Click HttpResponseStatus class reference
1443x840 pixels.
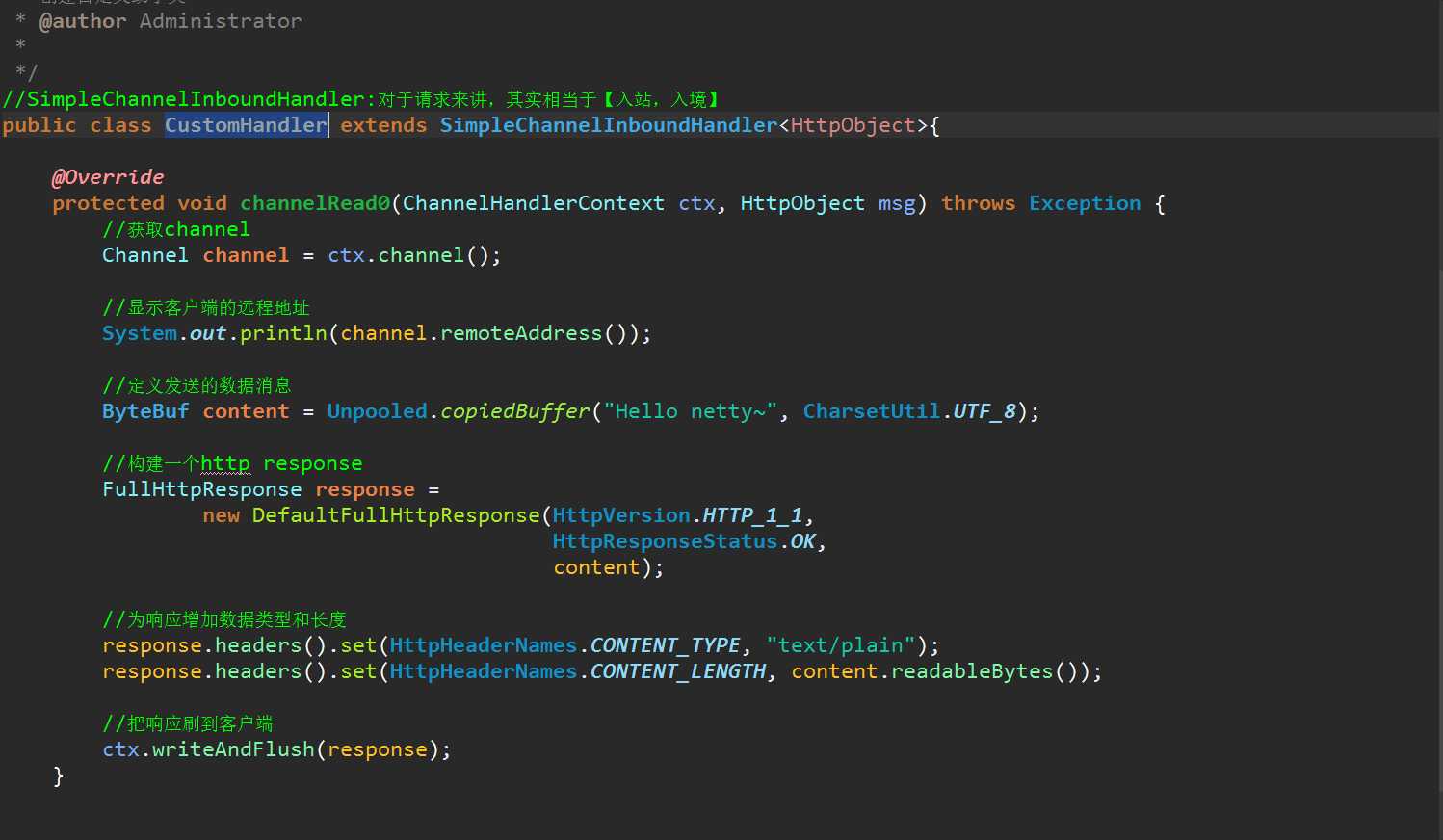coord(665,541)
